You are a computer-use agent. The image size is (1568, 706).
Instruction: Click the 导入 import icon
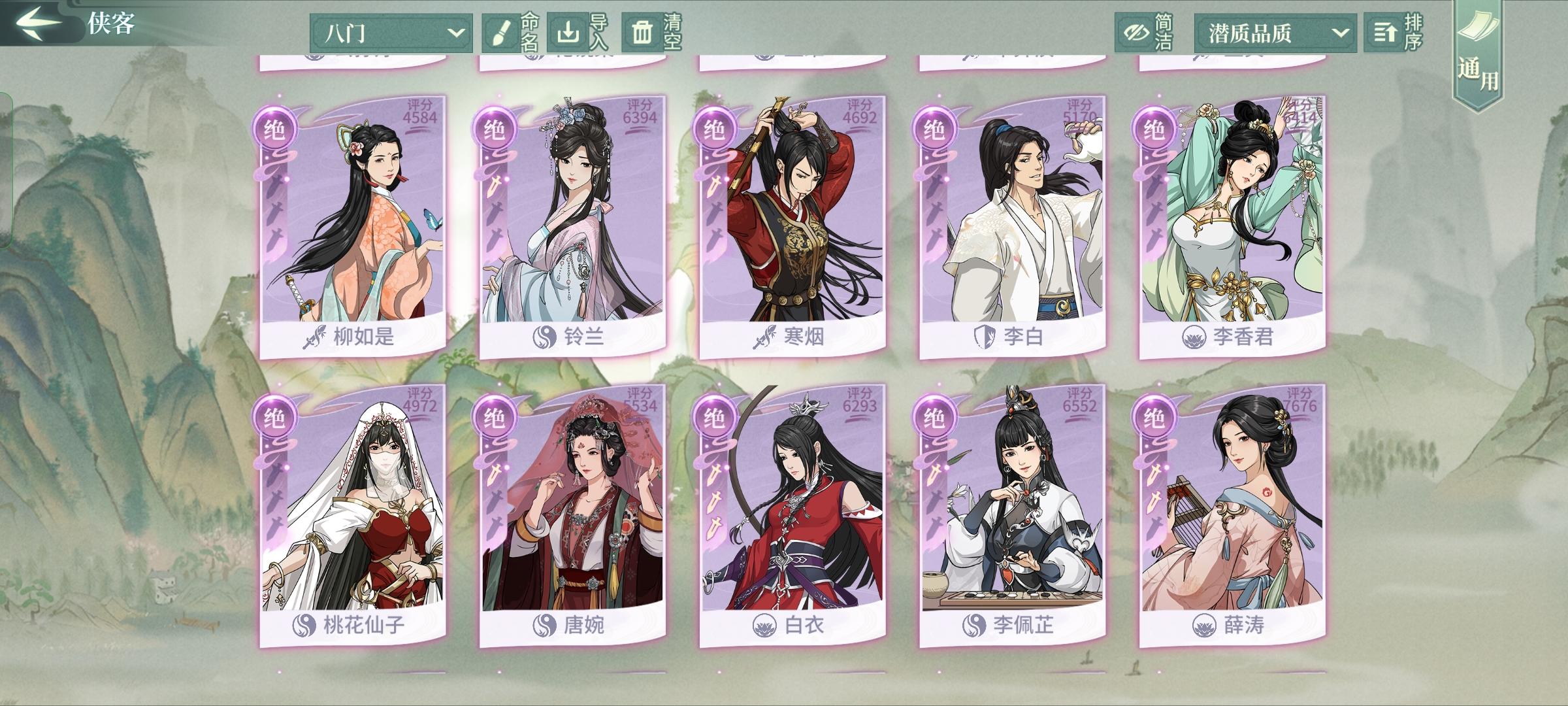(567, 31)
